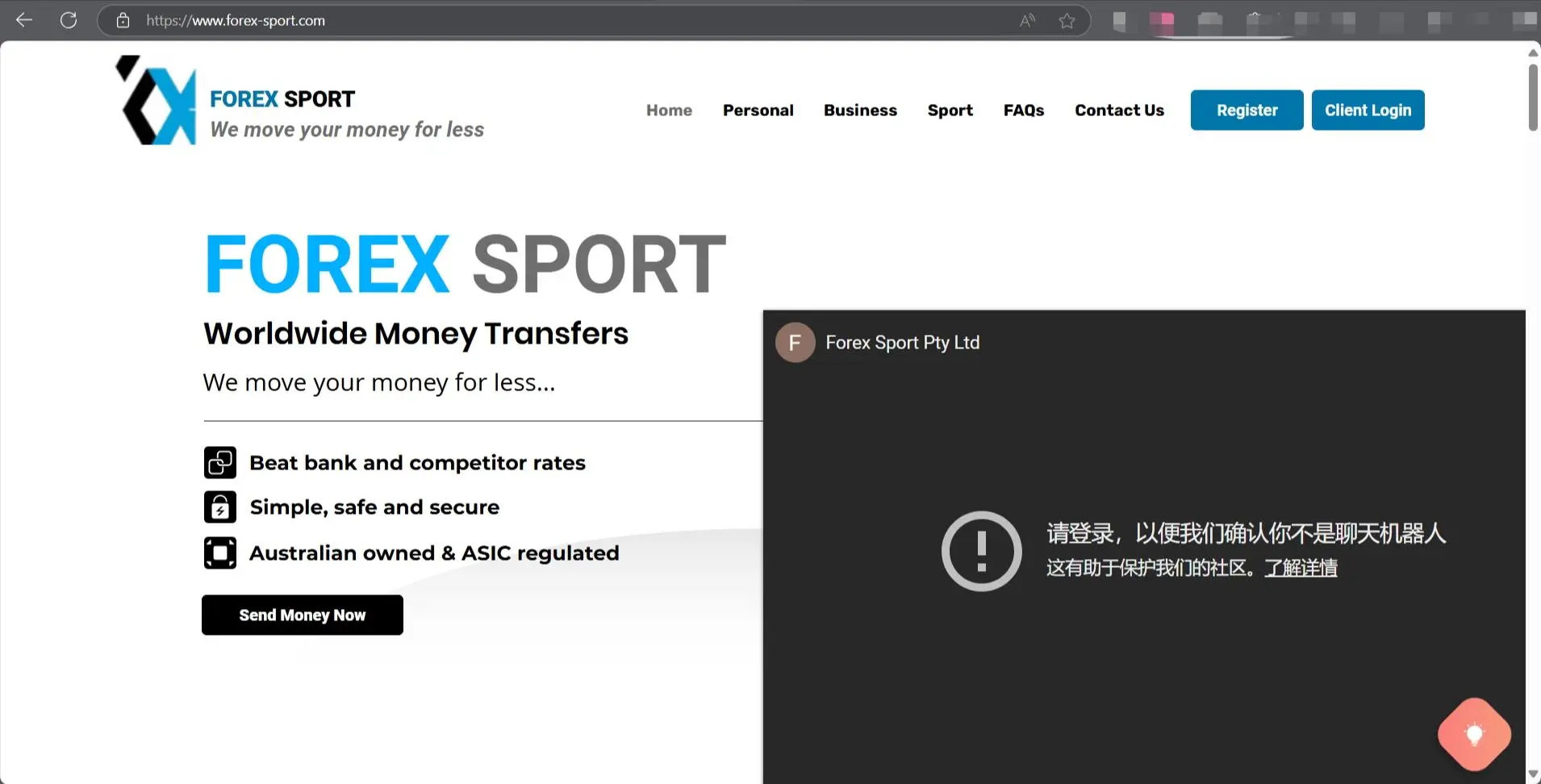Open the Personal menu
Screen dimensions: 1541x784
(x=758, y=111)
